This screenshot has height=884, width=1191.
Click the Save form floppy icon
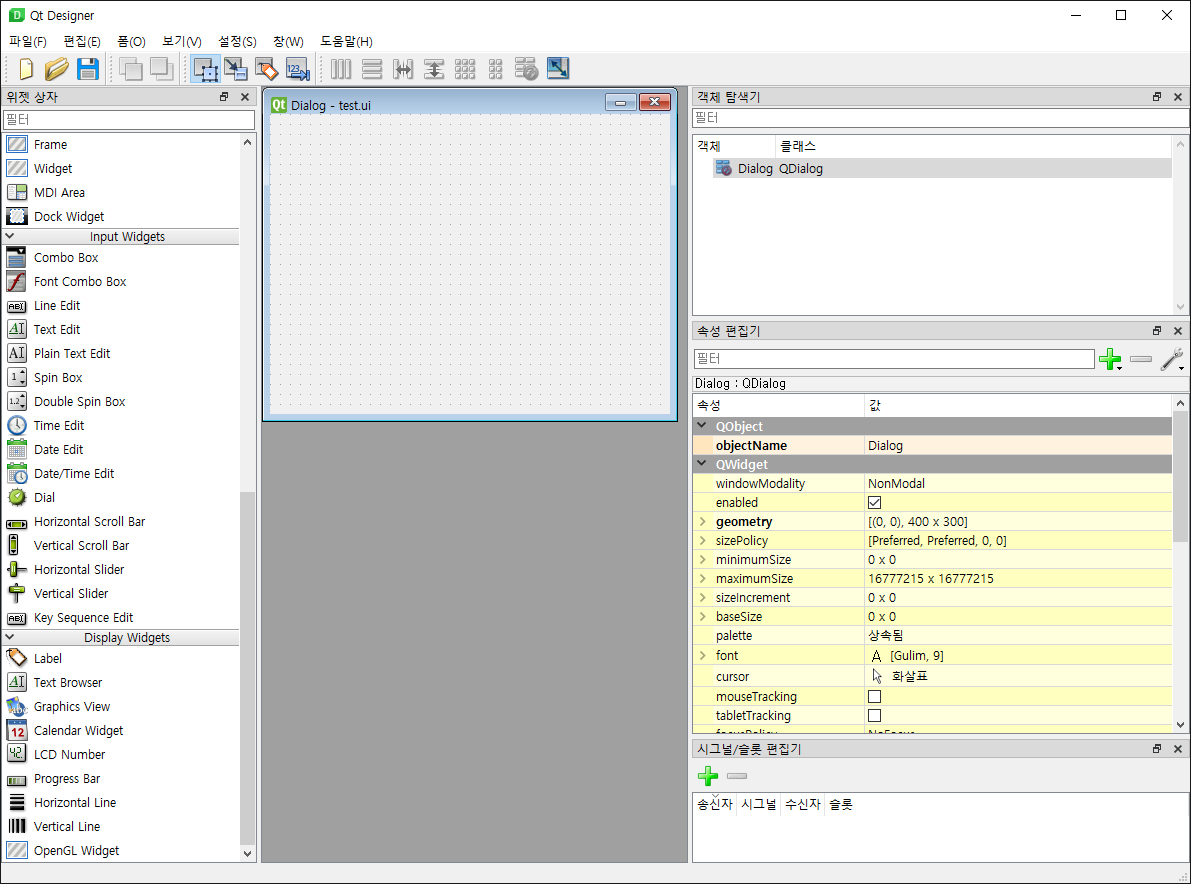click(88, 69)
